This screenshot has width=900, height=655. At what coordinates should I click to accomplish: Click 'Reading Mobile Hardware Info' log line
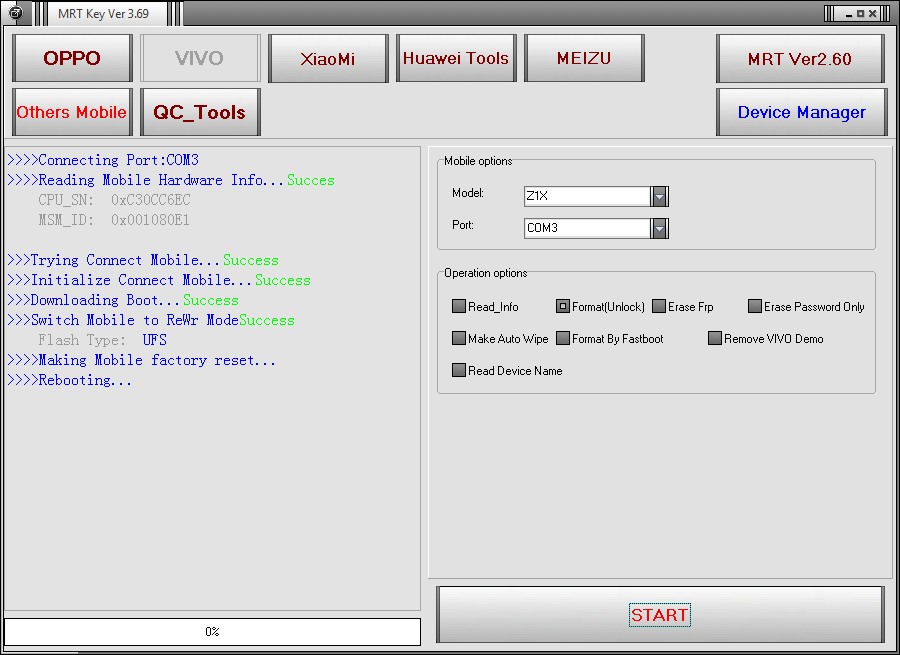(x=171, y=180)
